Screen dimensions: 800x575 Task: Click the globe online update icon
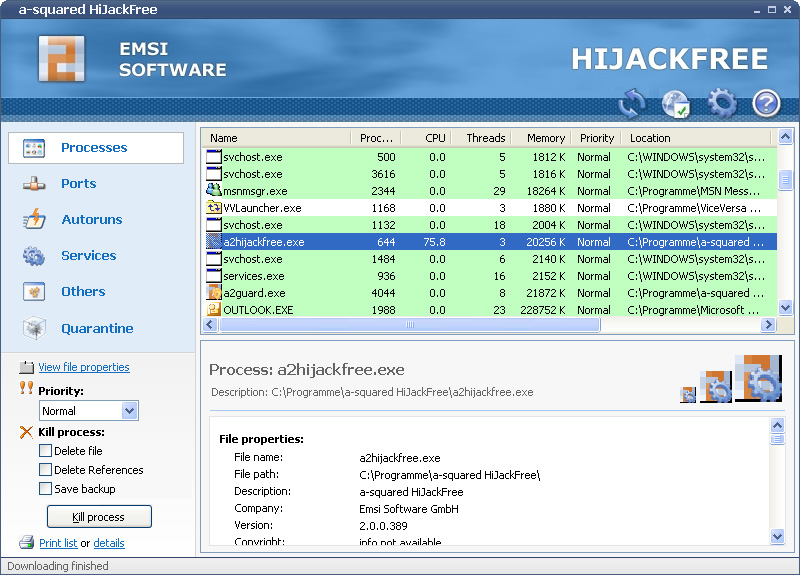coord(676,103)
